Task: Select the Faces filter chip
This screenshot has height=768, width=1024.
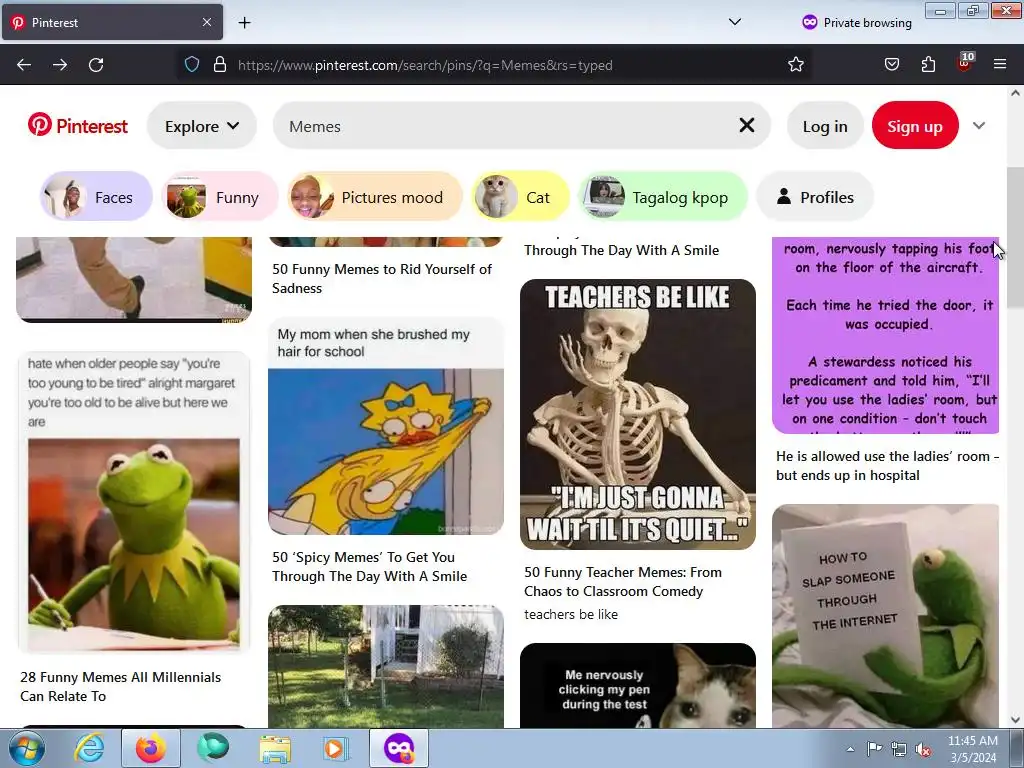Action: 96,197
